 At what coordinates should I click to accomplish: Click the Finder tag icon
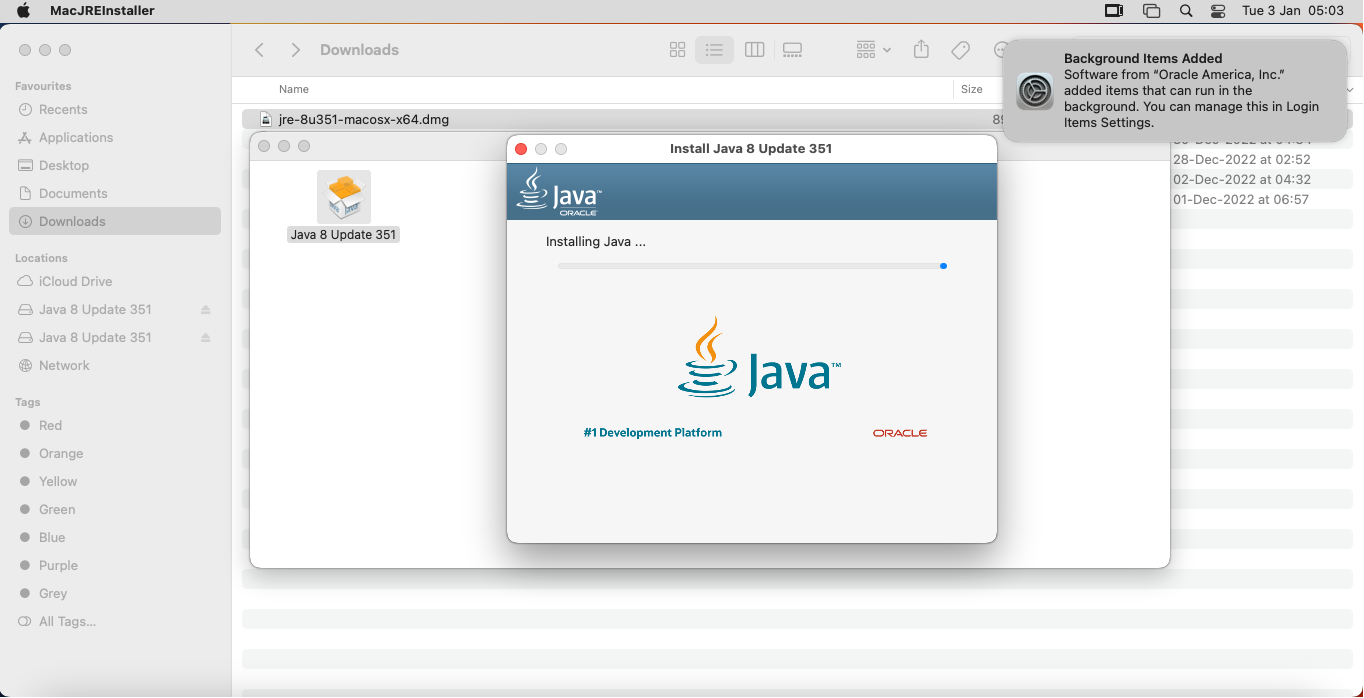coord(960,50)
